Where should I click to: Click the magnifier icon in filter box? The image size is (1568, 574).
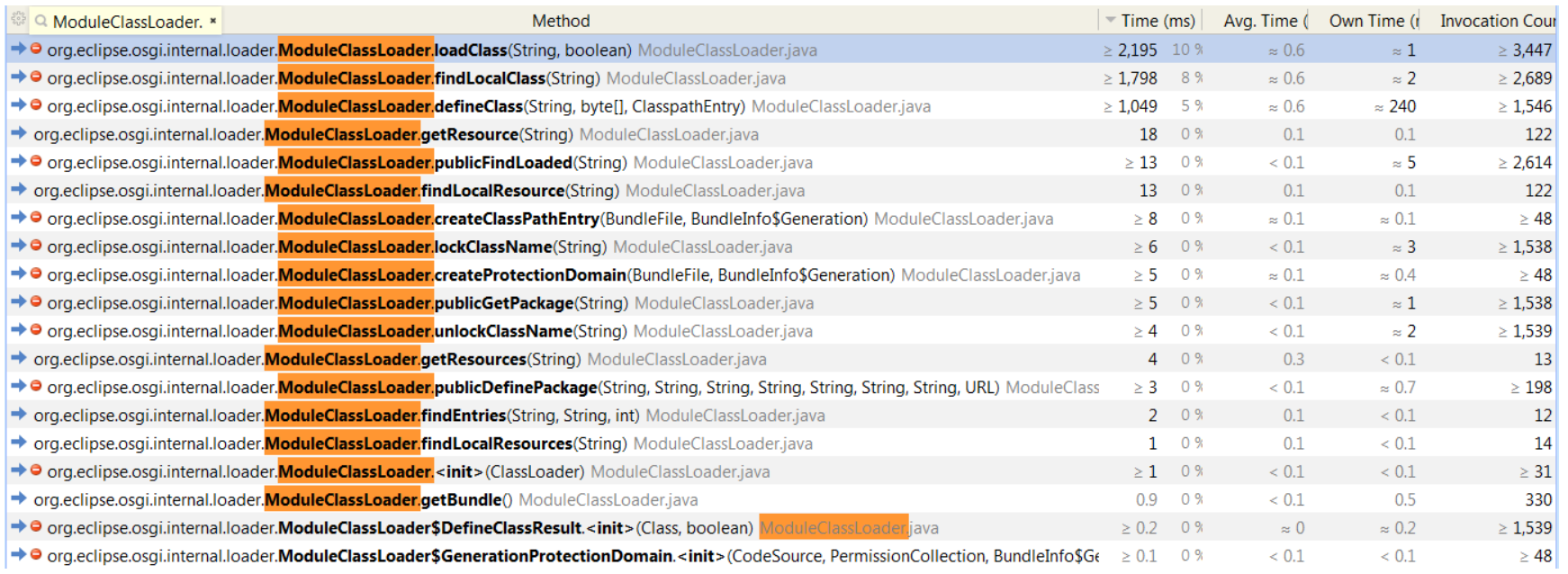[x=41, y=21]
